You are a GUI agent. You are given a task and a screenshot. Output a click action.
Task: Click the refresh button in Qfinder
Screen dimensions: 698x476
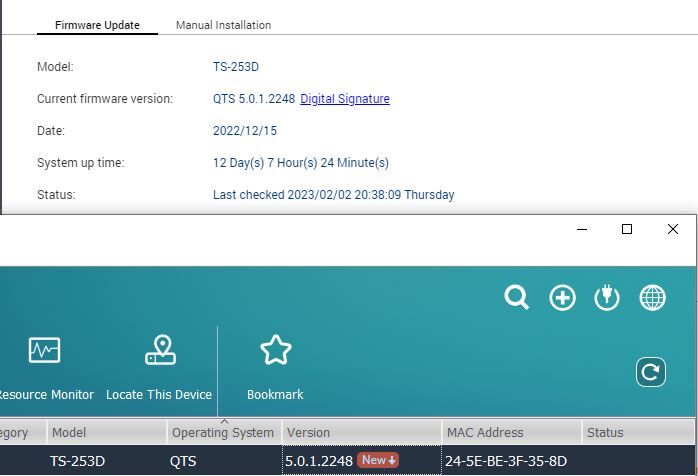point(651,372)
